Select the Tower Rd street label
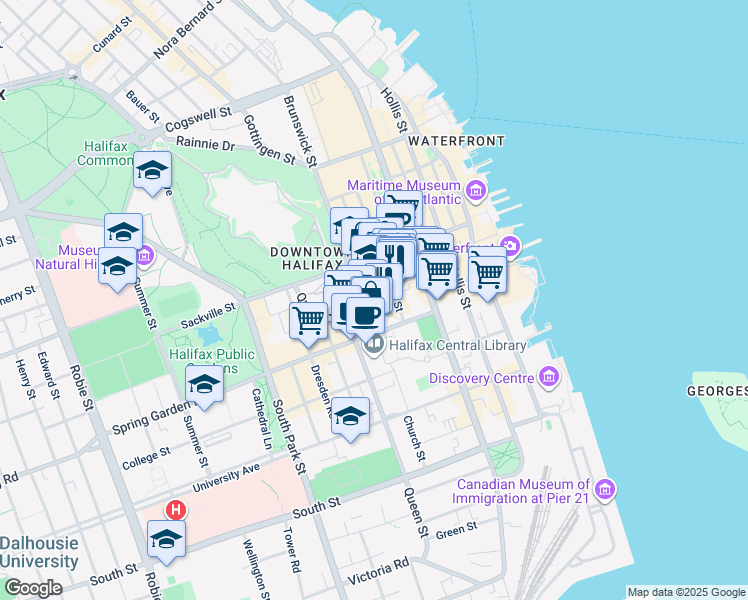 pos(292,549)
